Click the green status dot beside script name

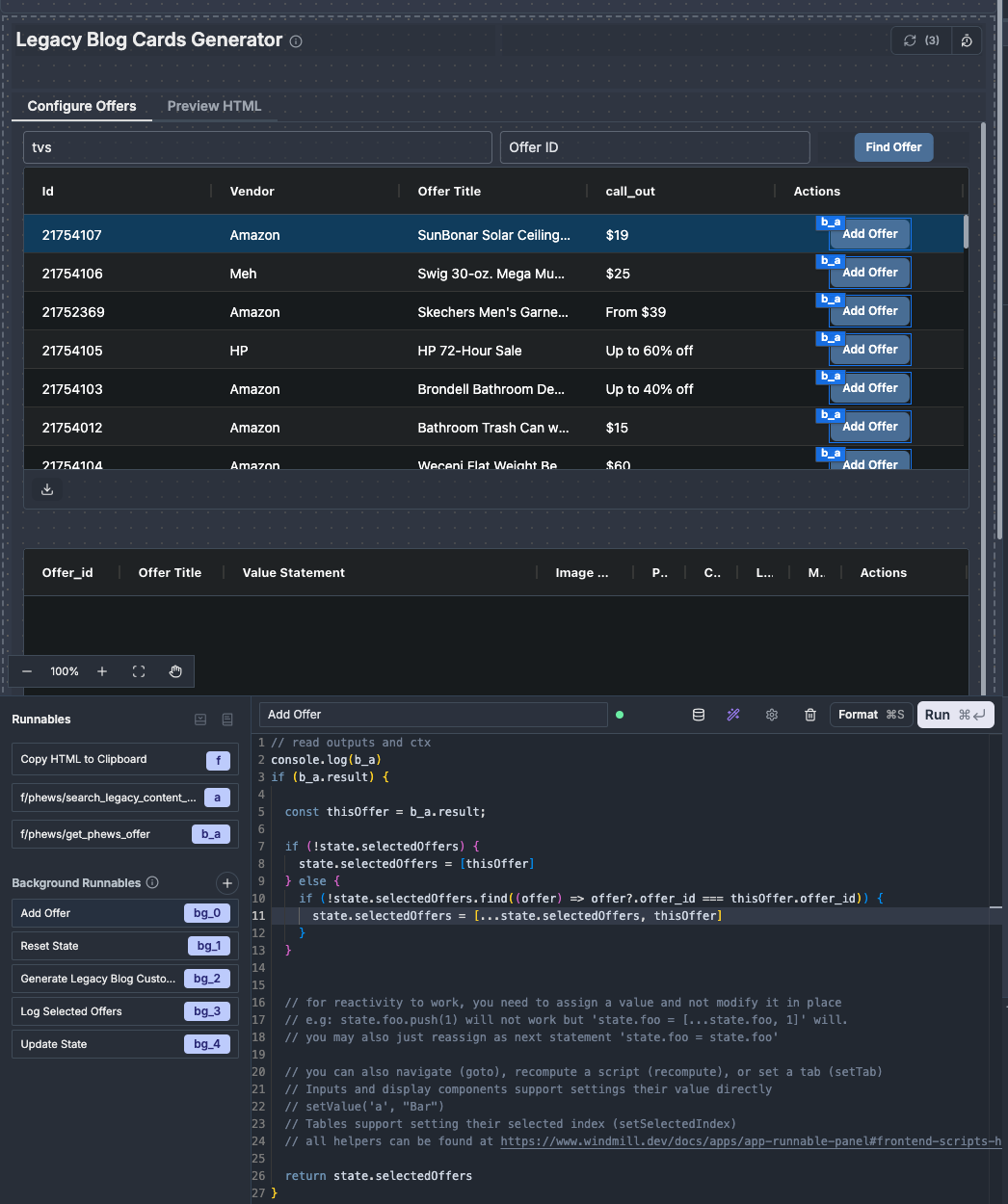click(620, 715)
